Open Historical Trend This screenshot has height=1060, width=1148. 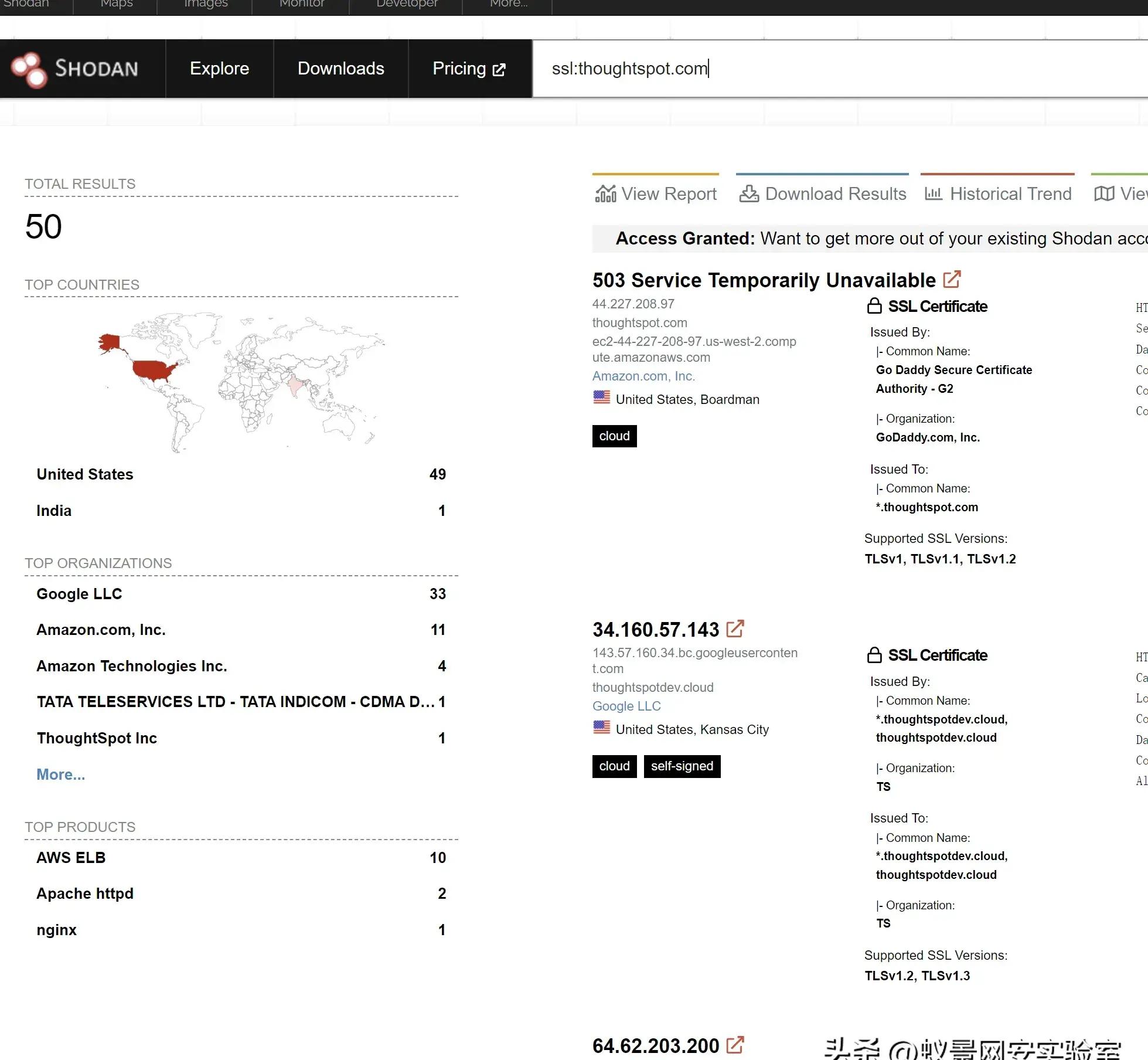click(x=998, y=193)
